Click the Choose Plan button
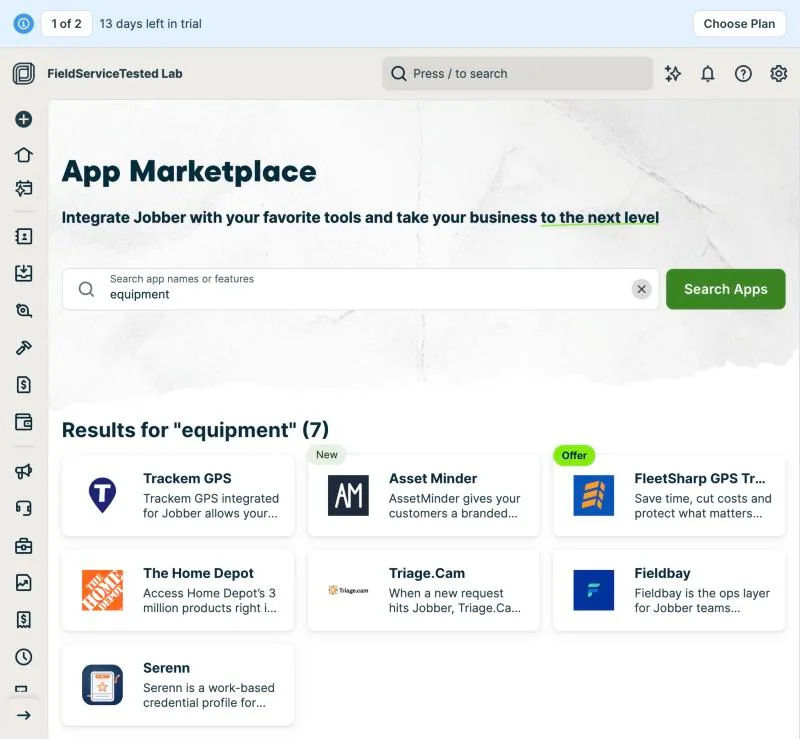The width and height of the screenshot is (800, 739). pos(739,23)
